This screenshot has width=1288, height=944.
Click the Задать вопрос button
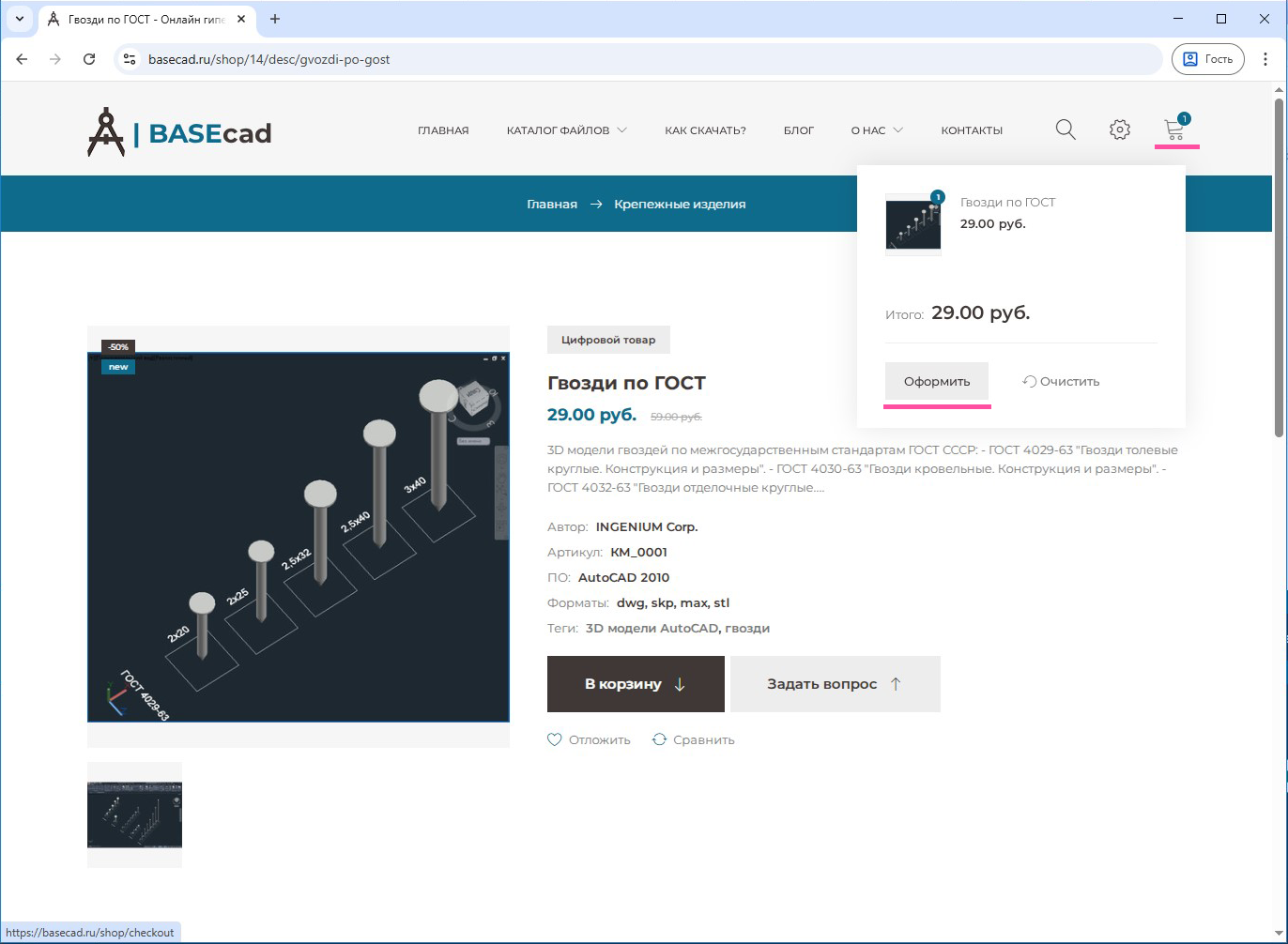835,684
